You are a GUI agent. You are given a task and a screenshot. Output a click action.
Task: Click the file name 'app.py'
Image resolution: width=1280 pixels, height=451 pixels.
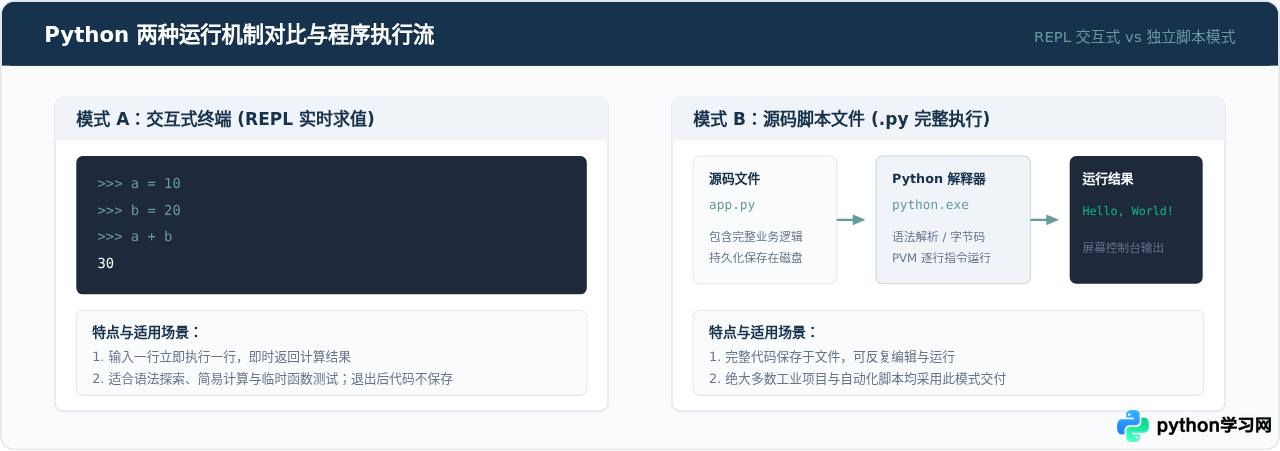pos(732,205)
